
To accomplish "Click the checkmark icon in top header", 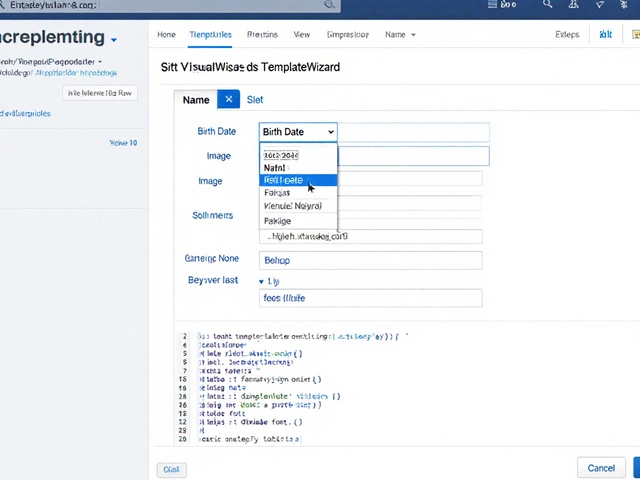I will pyautogui.click(x=599, y=4).
